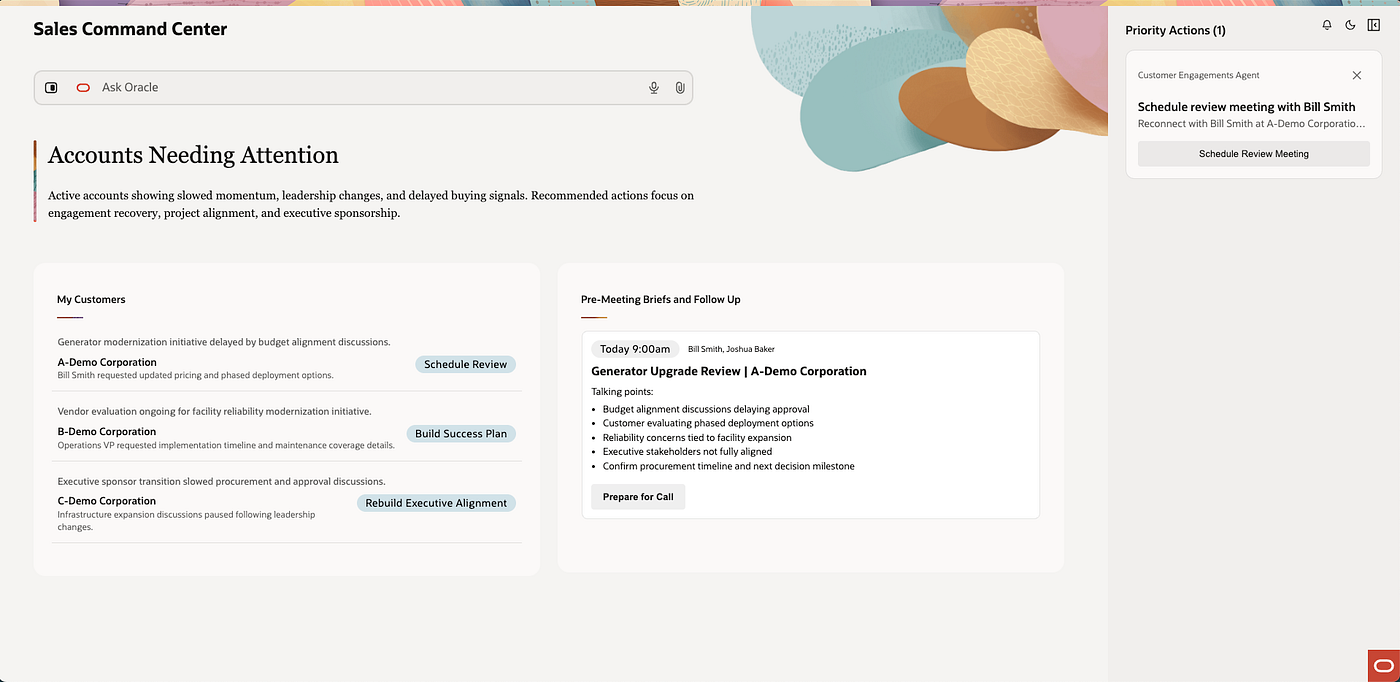
Task: Click the Accounts Needing Attention heading
Action: pos(193,155)
